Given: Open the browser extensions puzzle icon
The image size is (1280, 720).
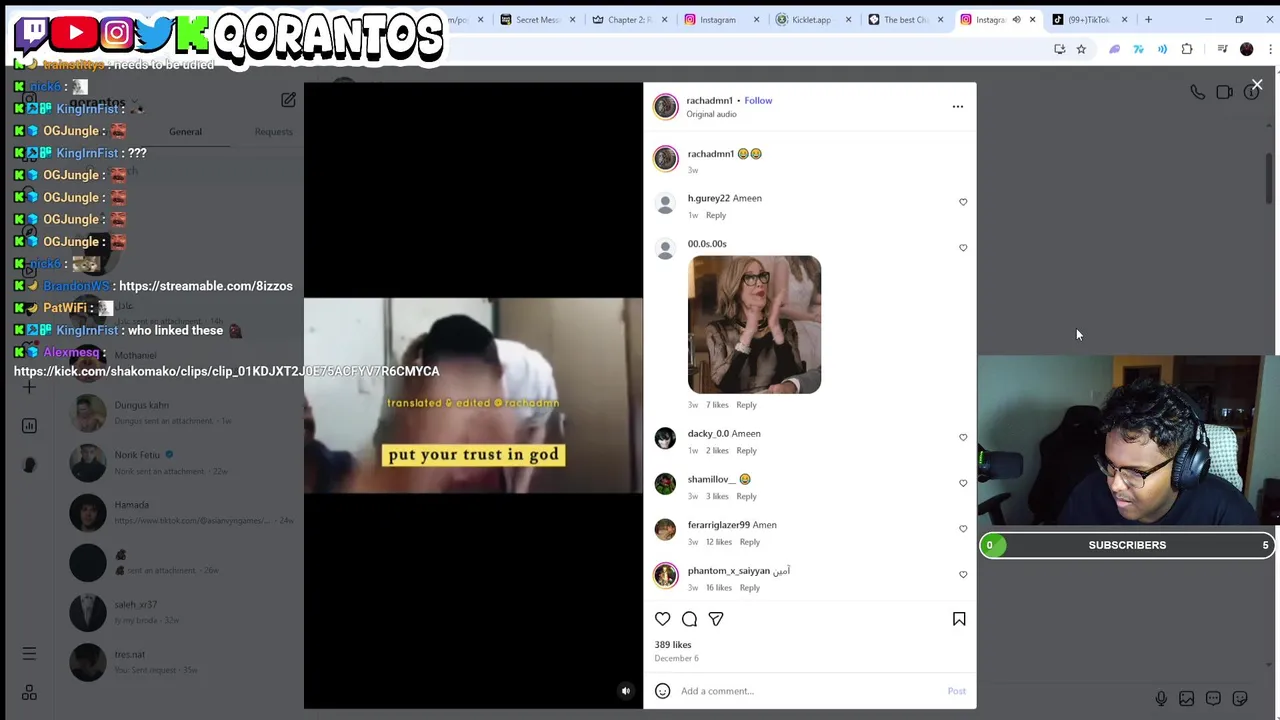Looking at the screenshot, I should click(1187, 49).
